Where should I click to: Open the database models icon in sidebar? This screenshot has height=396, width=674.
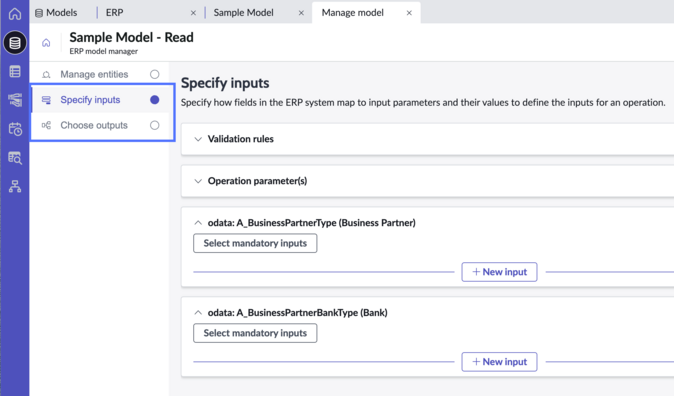15,43
